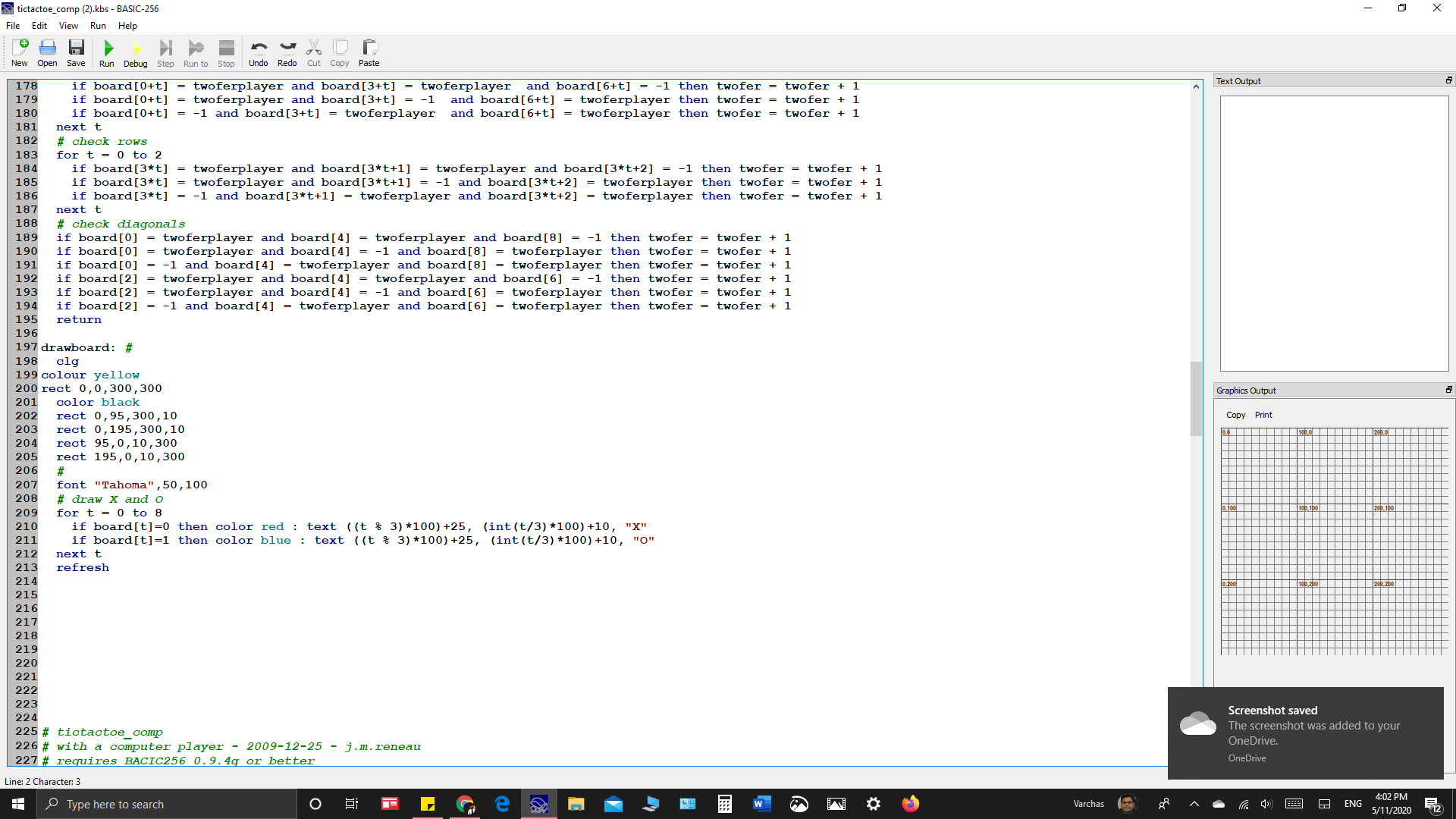
Task: Open Microsoft Word from the taskbar
Action: (762, 804)
